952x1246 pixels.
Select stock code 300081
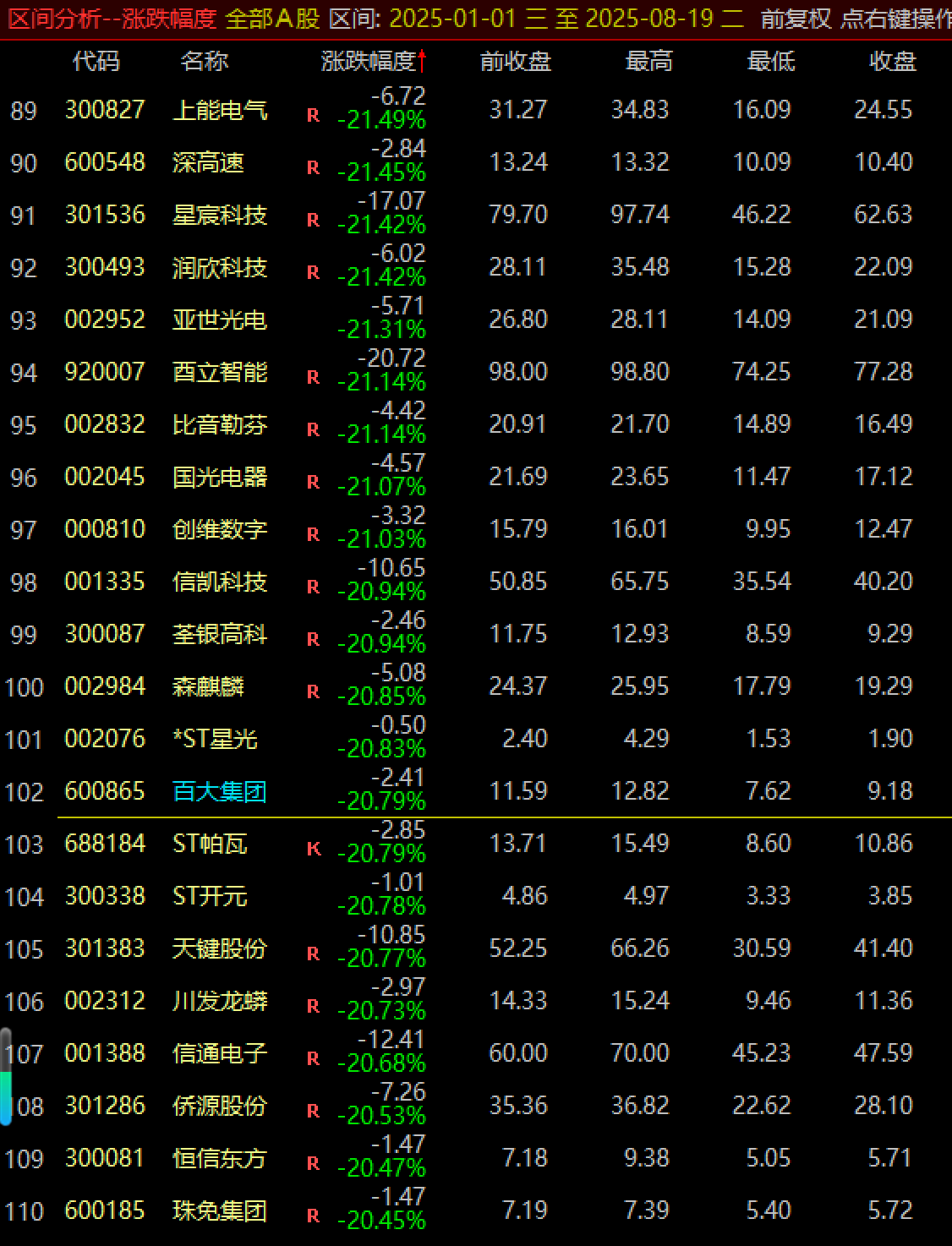pyautogui.click(x=105, y=1158)
